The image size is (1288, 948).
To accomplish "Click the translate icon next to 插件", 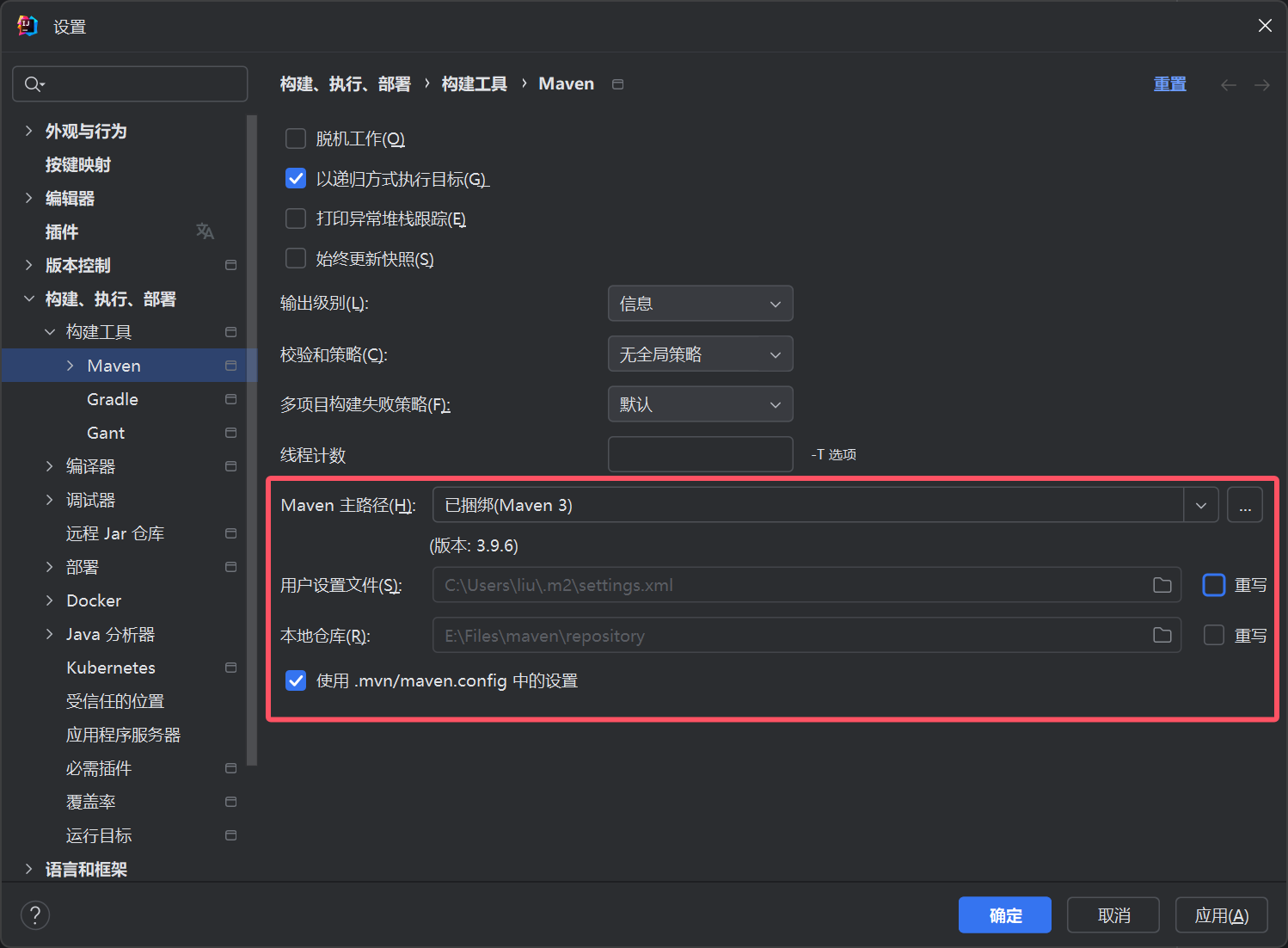I will (x=205, y=231).
